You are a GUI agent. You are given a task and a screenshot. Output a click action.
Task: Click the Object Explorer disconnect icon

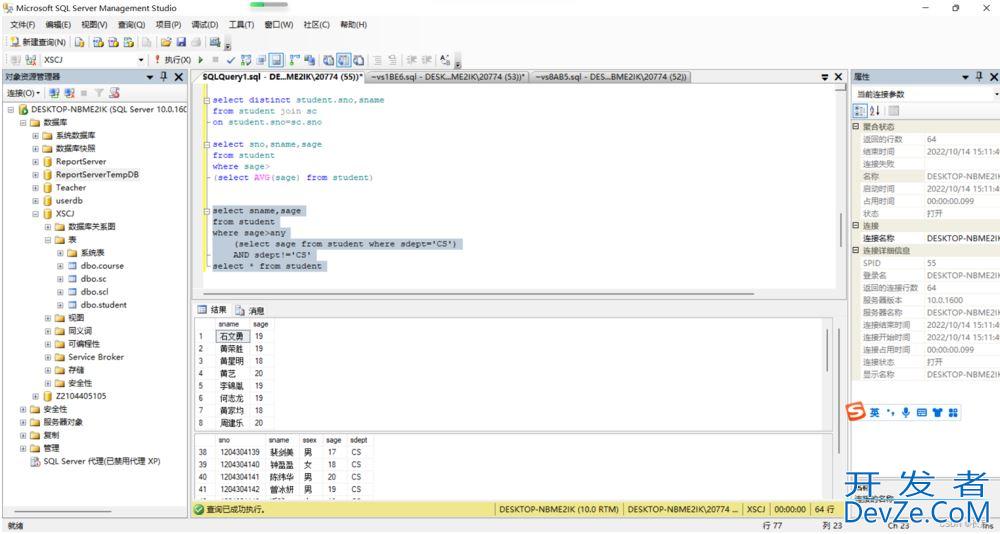(70, 93)
